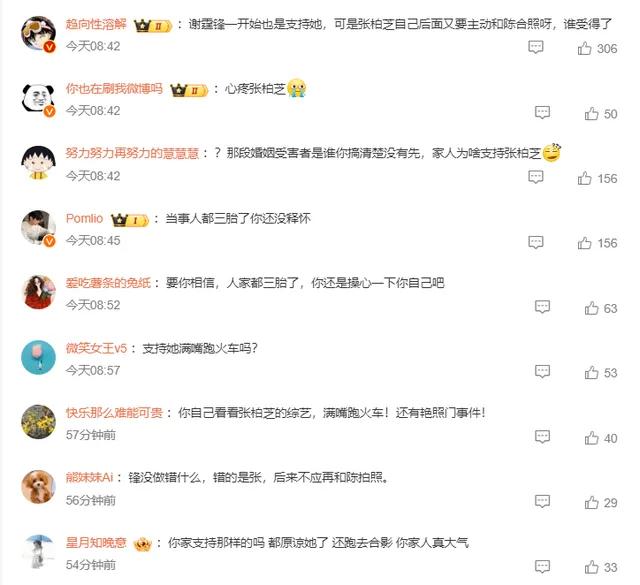Click the crown badge next to 星月知晚意
Screen dimensions: 640x585
pyautogui.click(x=142, y=544)
